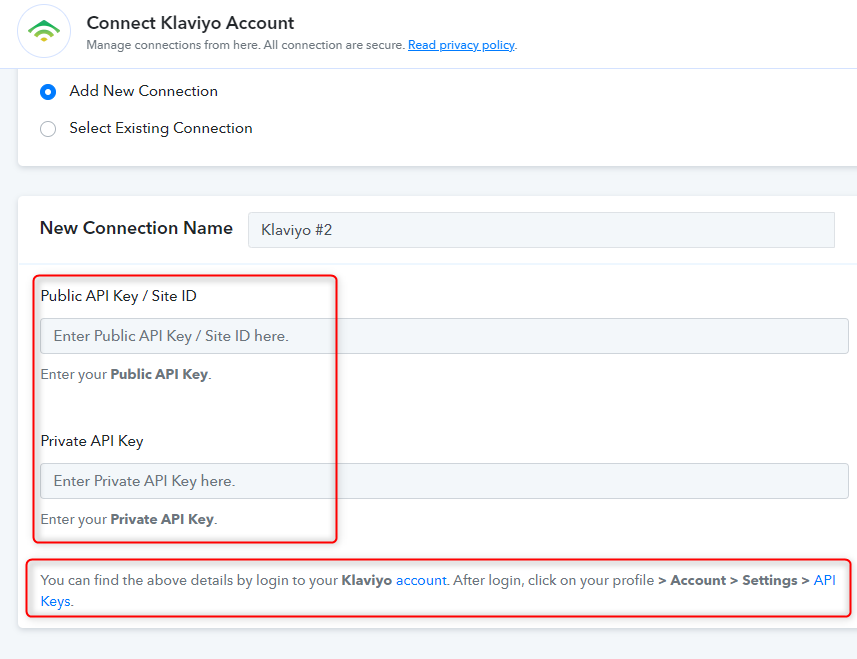This screenshot has width=857, height=659.
Task: Focus the Private API Key input field
Action: (x=444, y=481)
